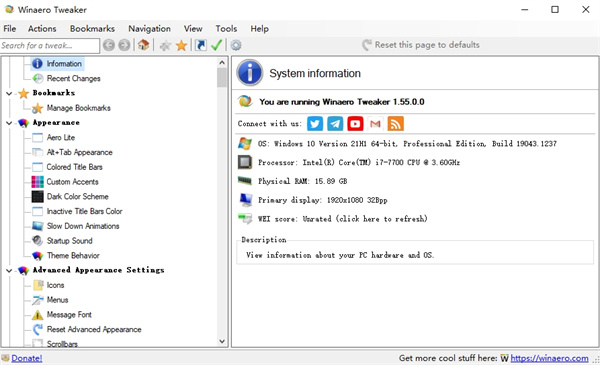Select Recent Changes in the tree

(73, 78)
